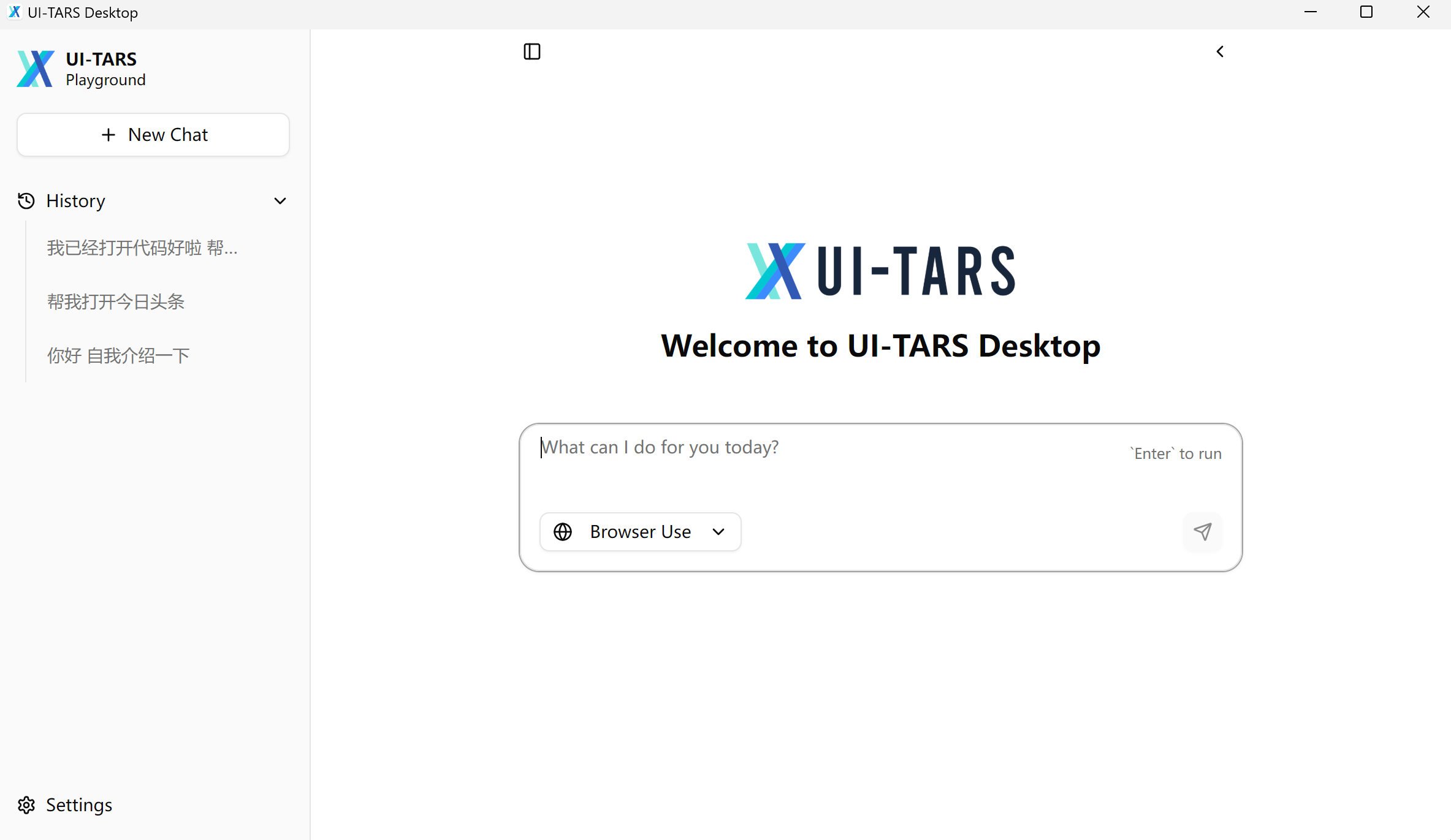Viewport: 1451px width, 840px height.
Task: Click the Settings gear icon
Action: [26, 804]
